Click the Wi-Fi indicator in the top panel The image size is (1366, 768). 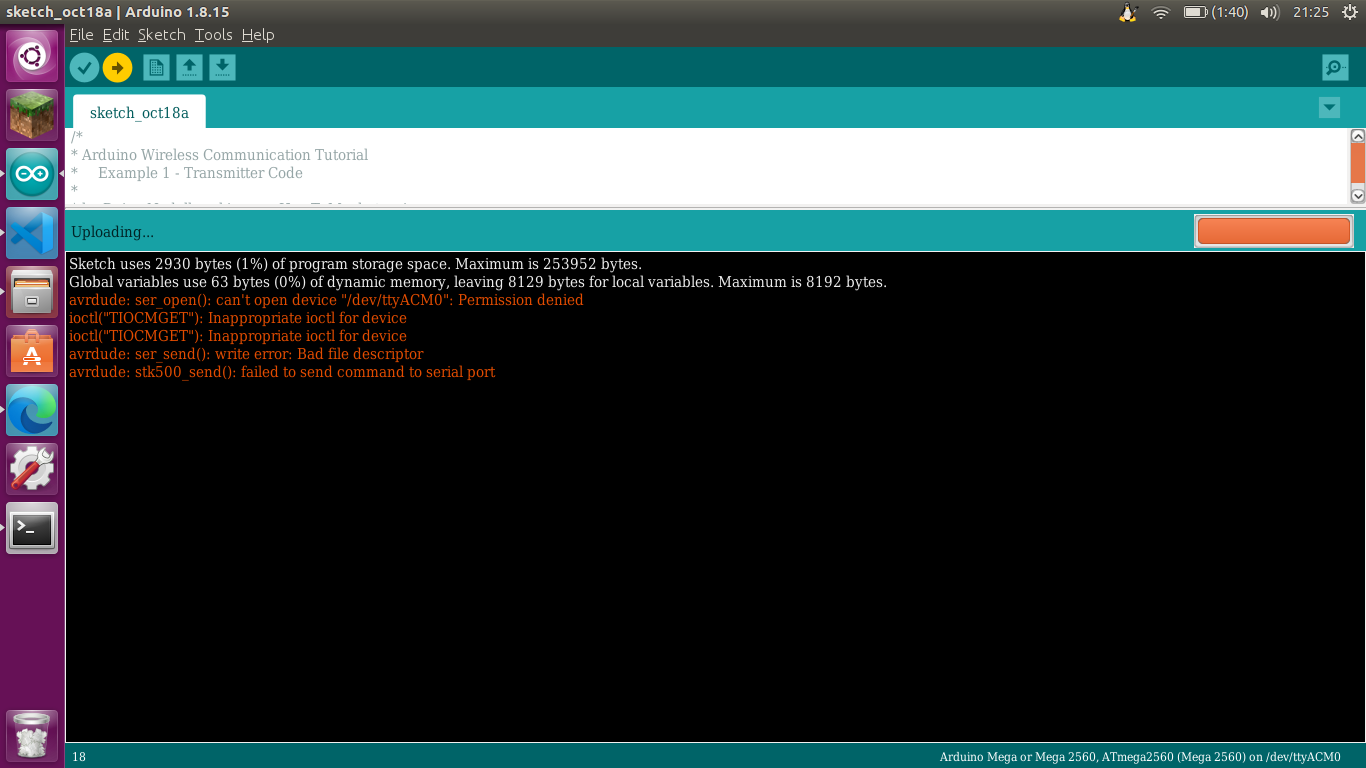1159,12
